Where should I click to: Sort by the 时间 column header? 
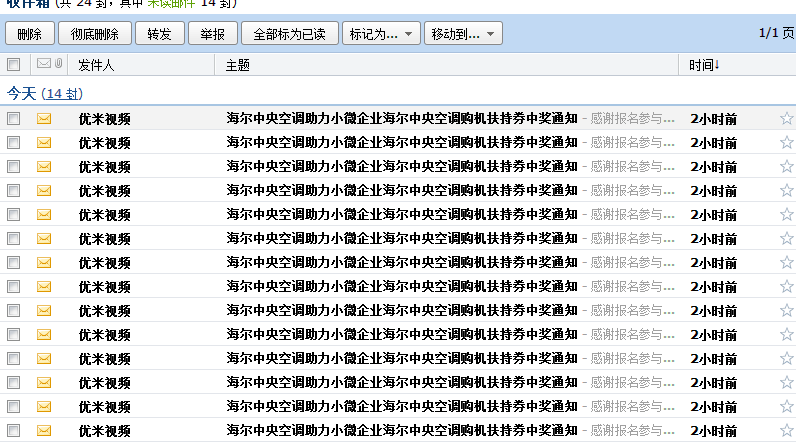point(704,65)
